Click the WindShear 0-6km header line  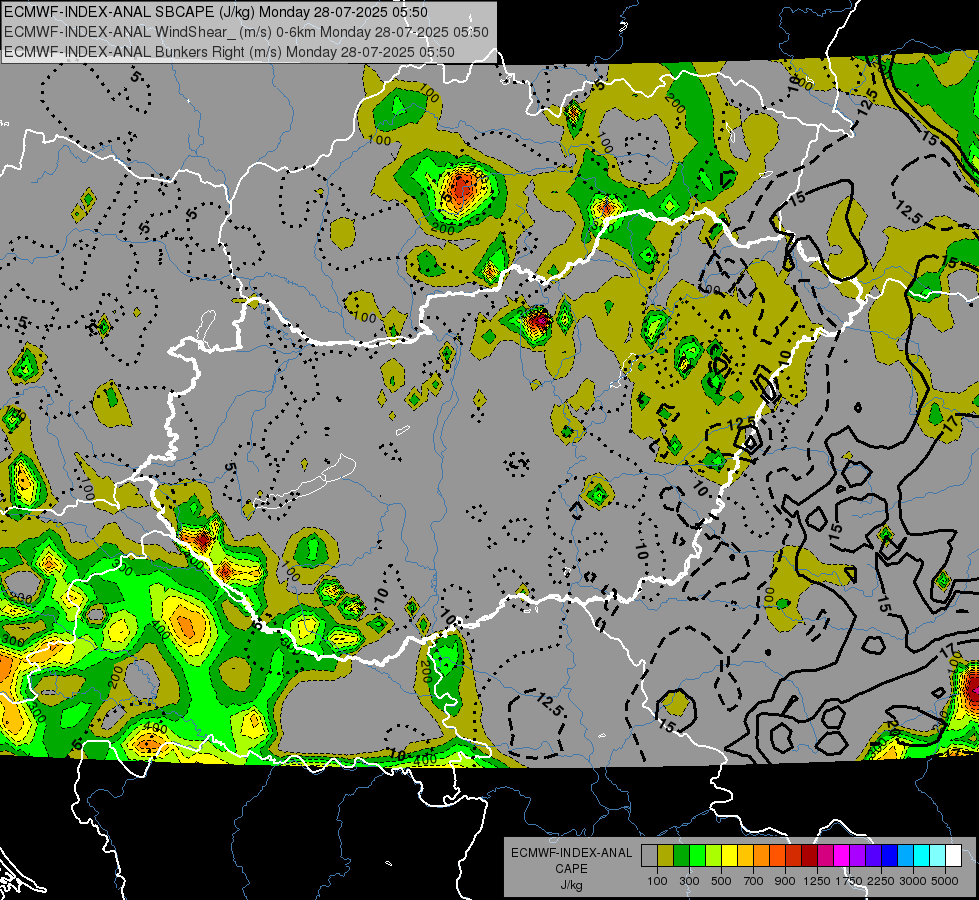click(x=246, y=32)
